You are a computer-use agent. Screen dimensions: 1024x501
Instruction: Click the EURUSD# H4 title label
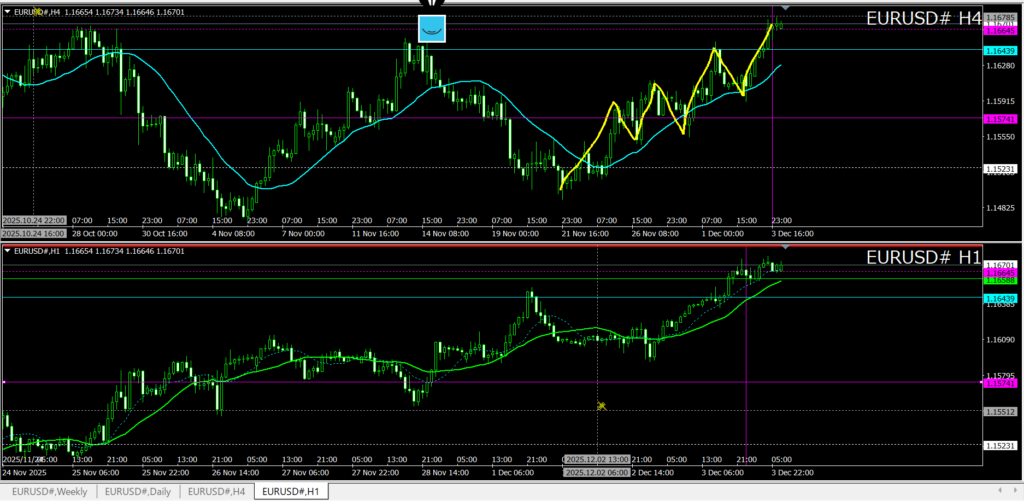923,18
